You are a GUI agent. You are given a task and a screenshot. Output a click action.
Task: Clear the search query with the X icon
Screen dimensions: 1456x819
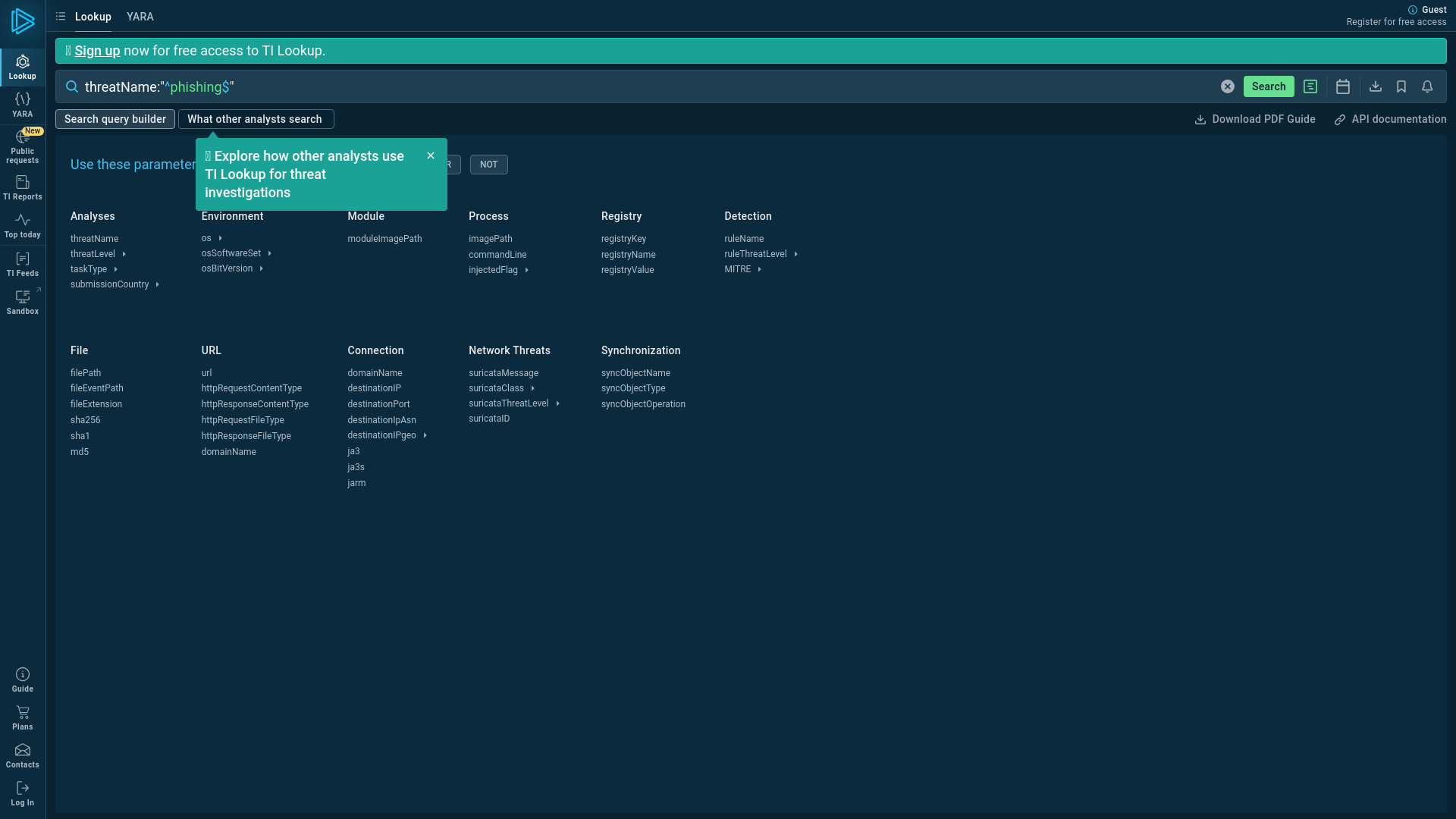1228,86
